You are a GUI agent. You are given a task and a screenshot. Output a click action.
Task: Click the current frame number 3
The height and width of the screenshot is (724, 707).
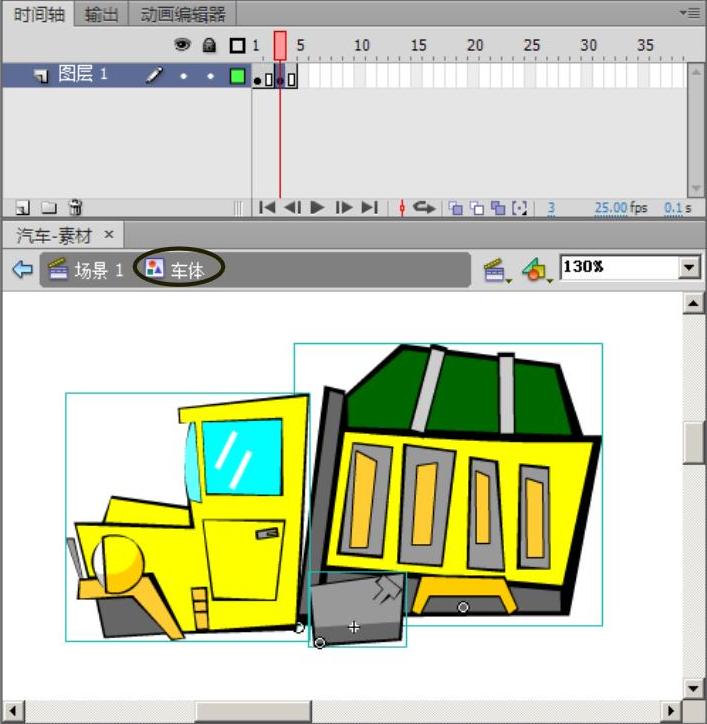click(x=551, y=209)
